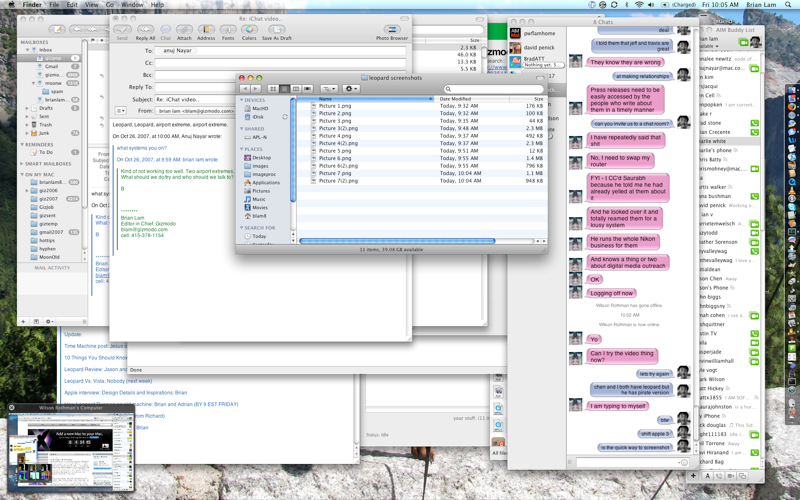The height and width of the screenshot is (500, 800).
Task: Click Reply All in the compose toolbar
Action: pos(145,32)
